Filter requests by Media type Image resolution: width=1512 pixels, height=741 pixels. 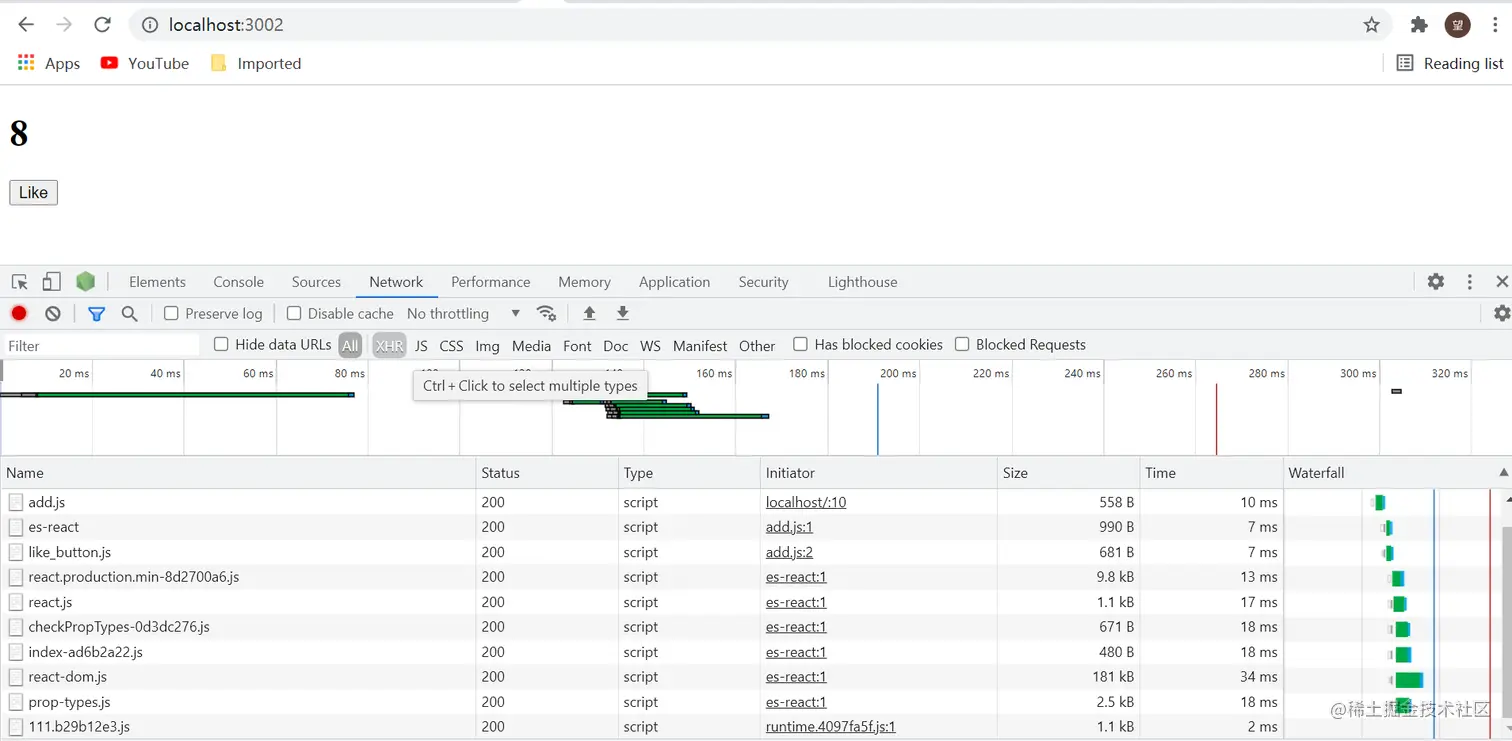tap(531, 345)
